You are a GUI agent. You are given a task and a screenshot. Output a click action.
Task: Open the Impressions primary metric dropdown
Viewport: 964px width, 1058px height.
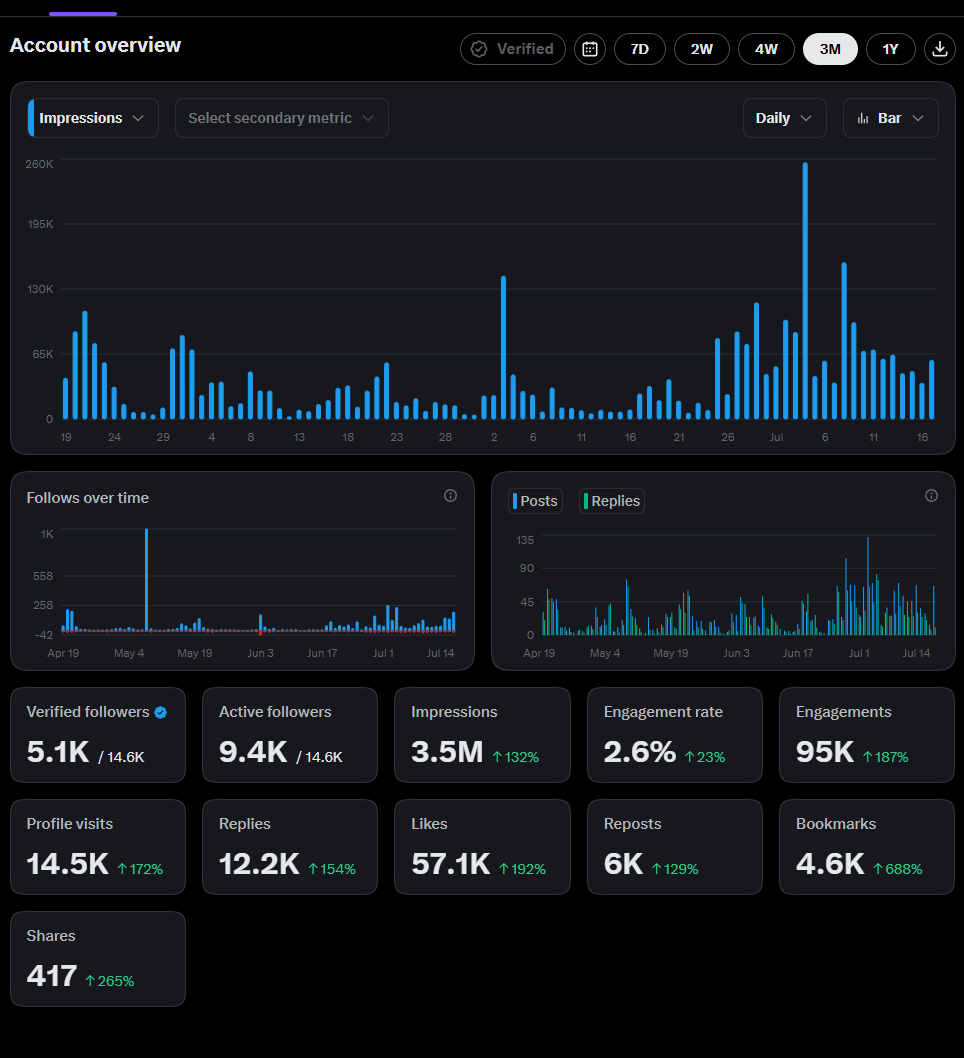point(93,118)
